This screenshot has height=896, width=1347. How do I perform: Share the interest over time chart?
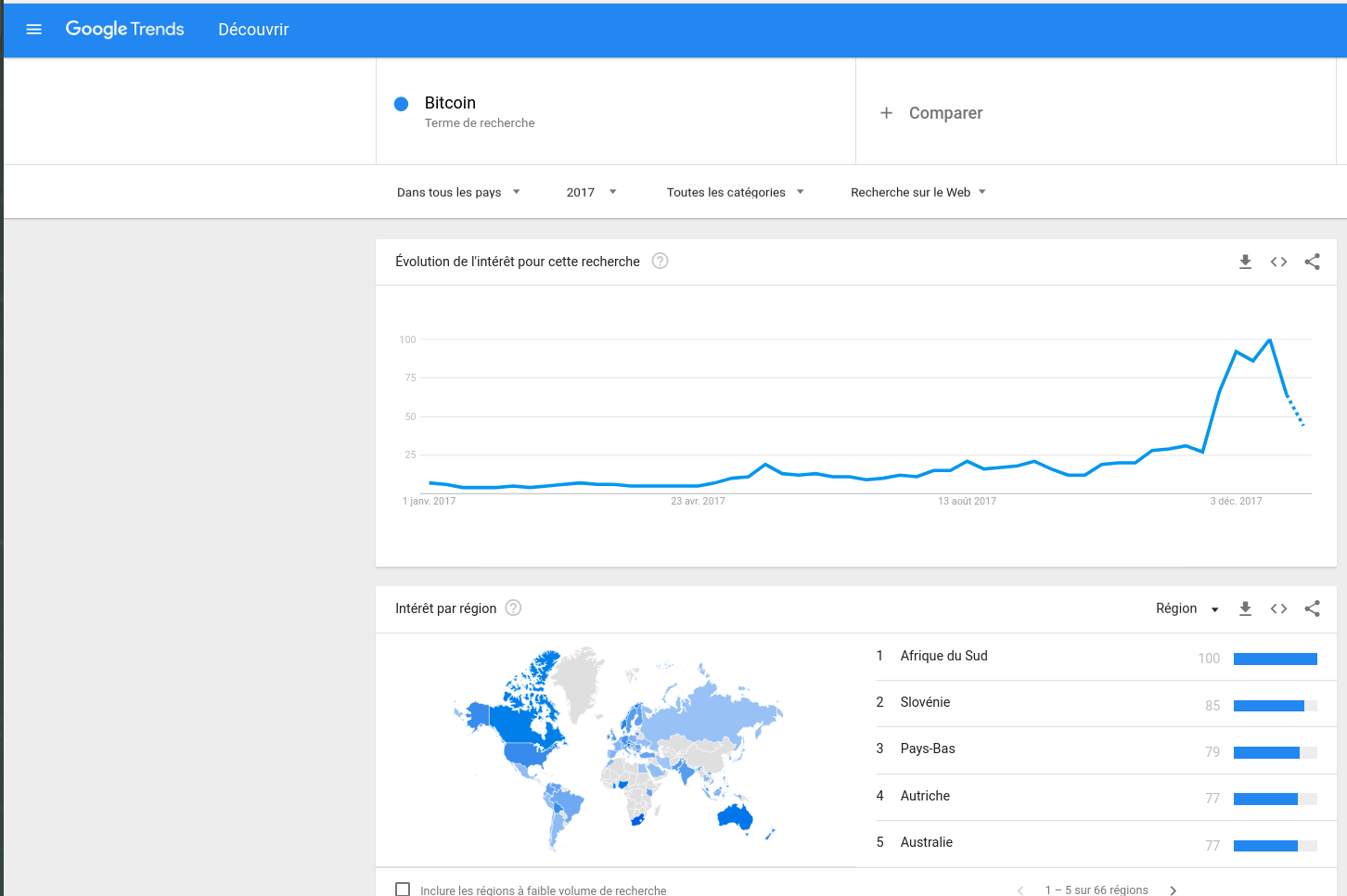tap(1312, 262)
